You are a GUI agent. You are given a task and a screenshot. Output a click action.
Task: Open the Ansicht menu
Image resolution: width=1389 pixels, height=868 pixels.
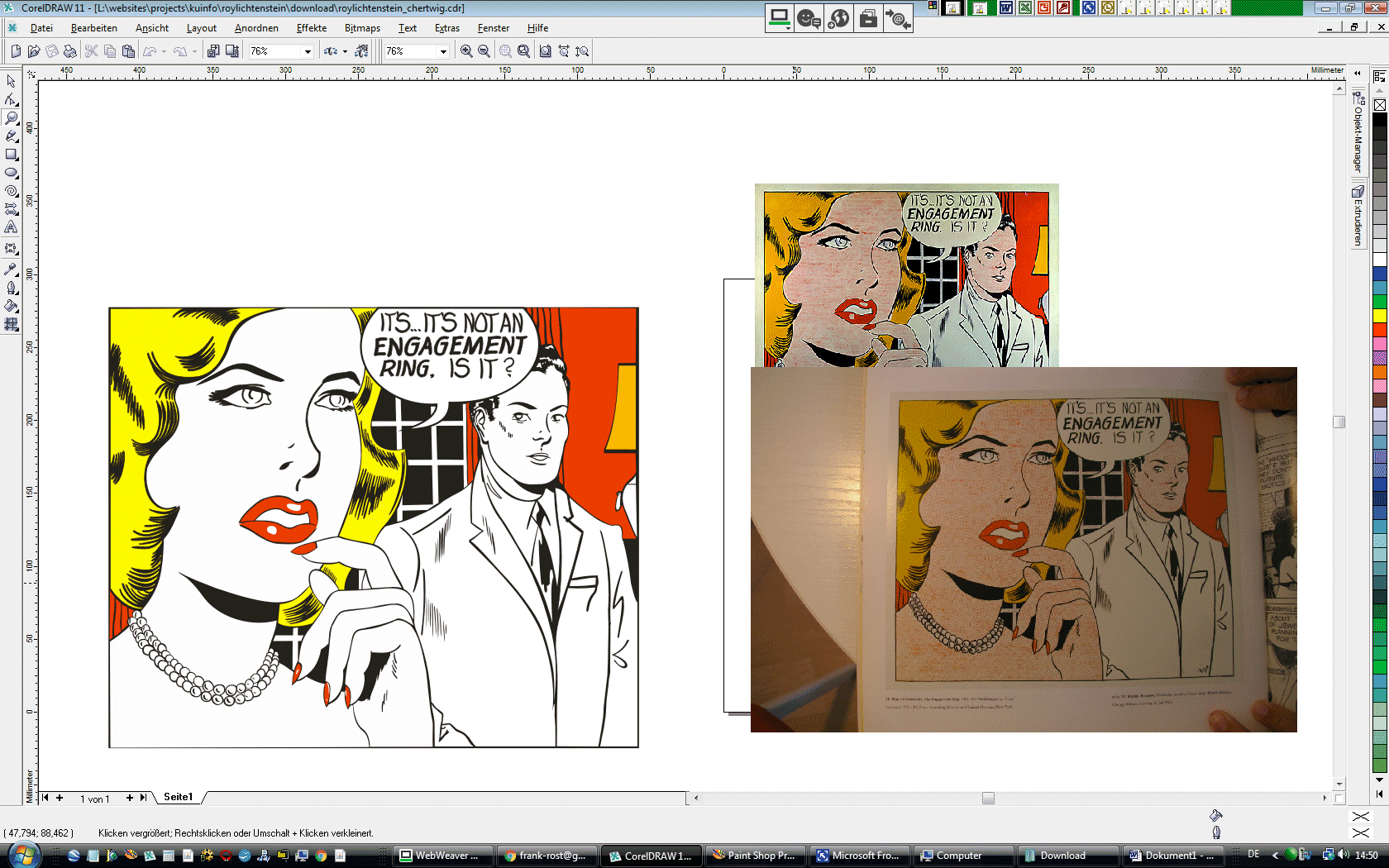(152, 28)
